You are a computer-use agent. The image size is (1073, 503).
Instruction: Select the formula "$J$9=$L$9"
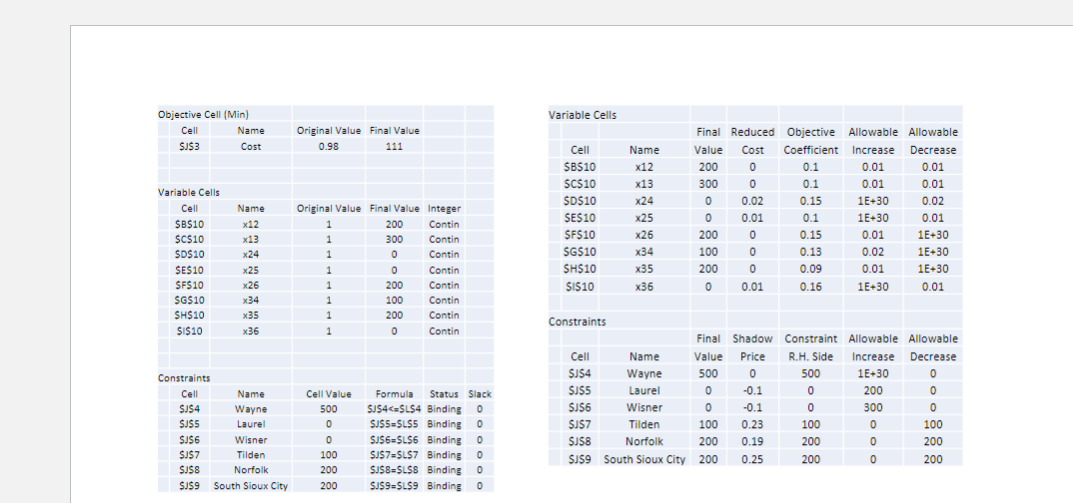tap(395, 486)
